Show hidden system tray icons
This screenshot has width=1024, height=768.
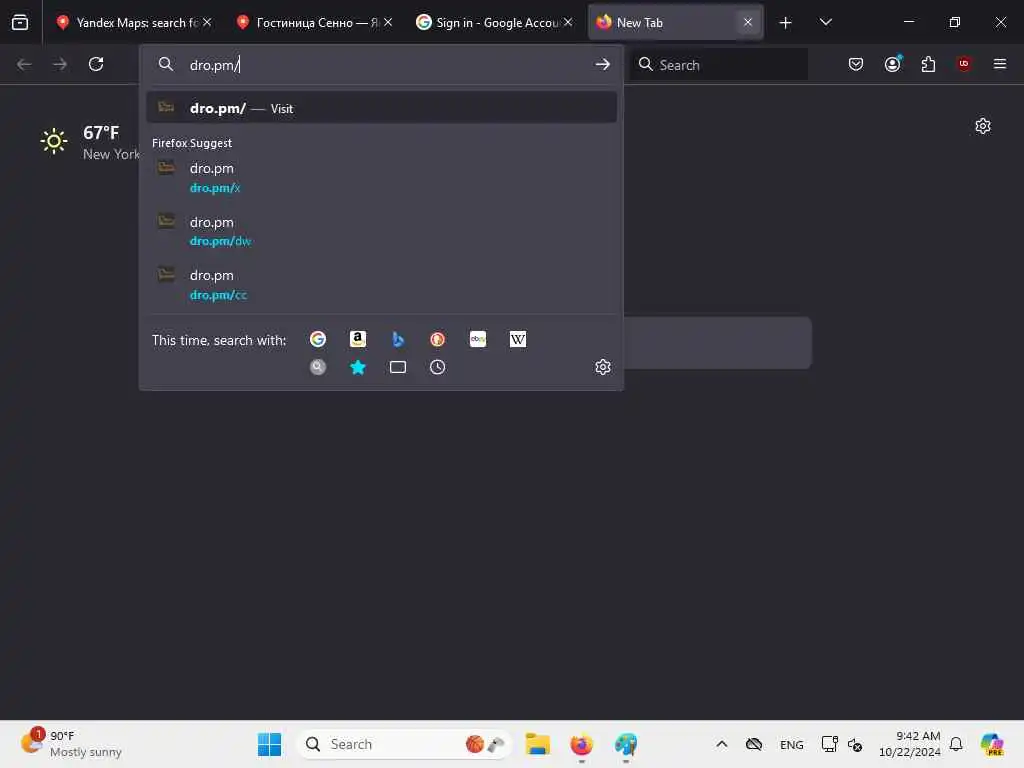tap(722, 744)
